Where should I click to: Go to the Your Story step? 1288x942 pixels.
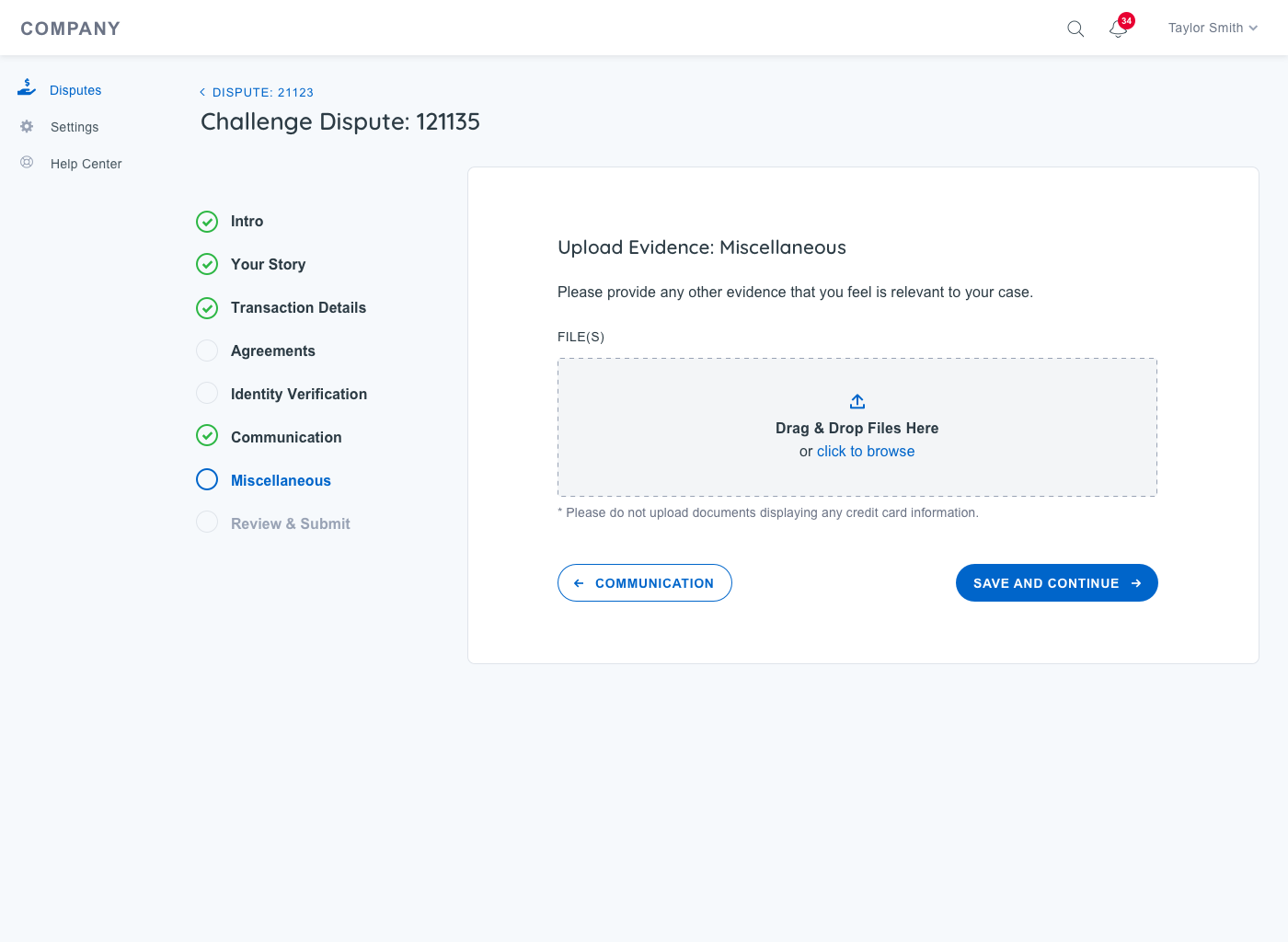click(268, 265)
